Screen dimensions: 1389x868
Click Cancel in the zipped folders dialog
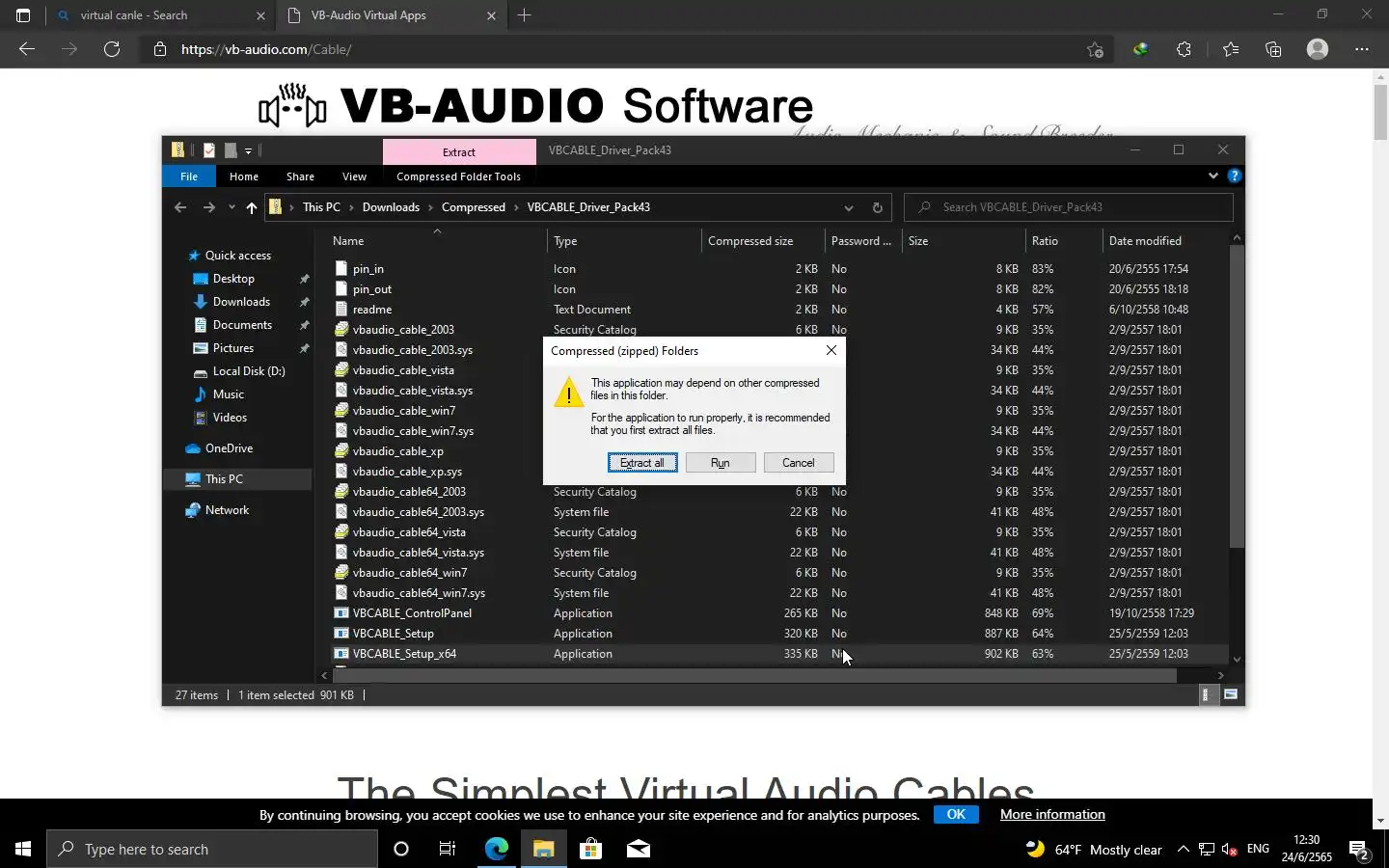click(799, 463)
